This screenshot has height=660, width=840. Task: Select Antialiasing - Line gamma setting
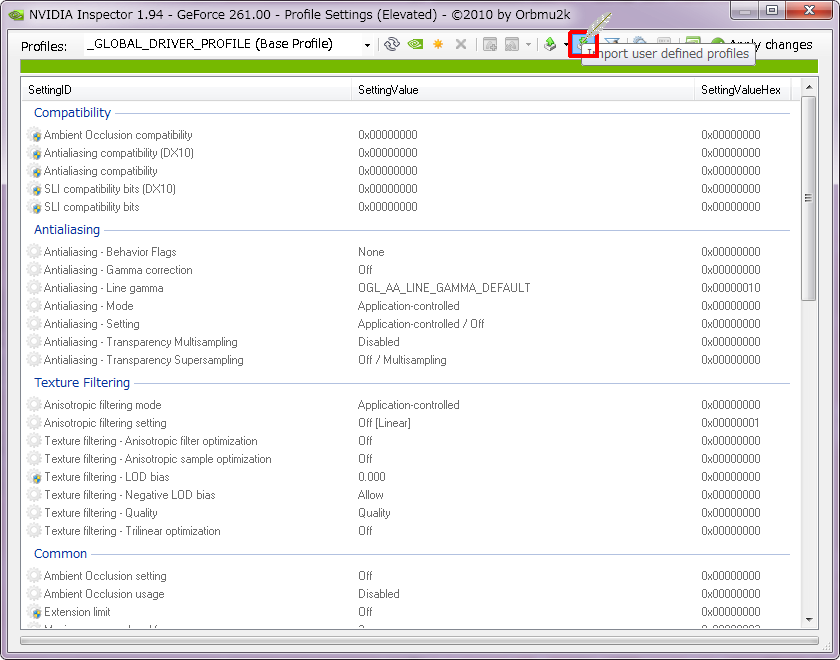(103, 288)
